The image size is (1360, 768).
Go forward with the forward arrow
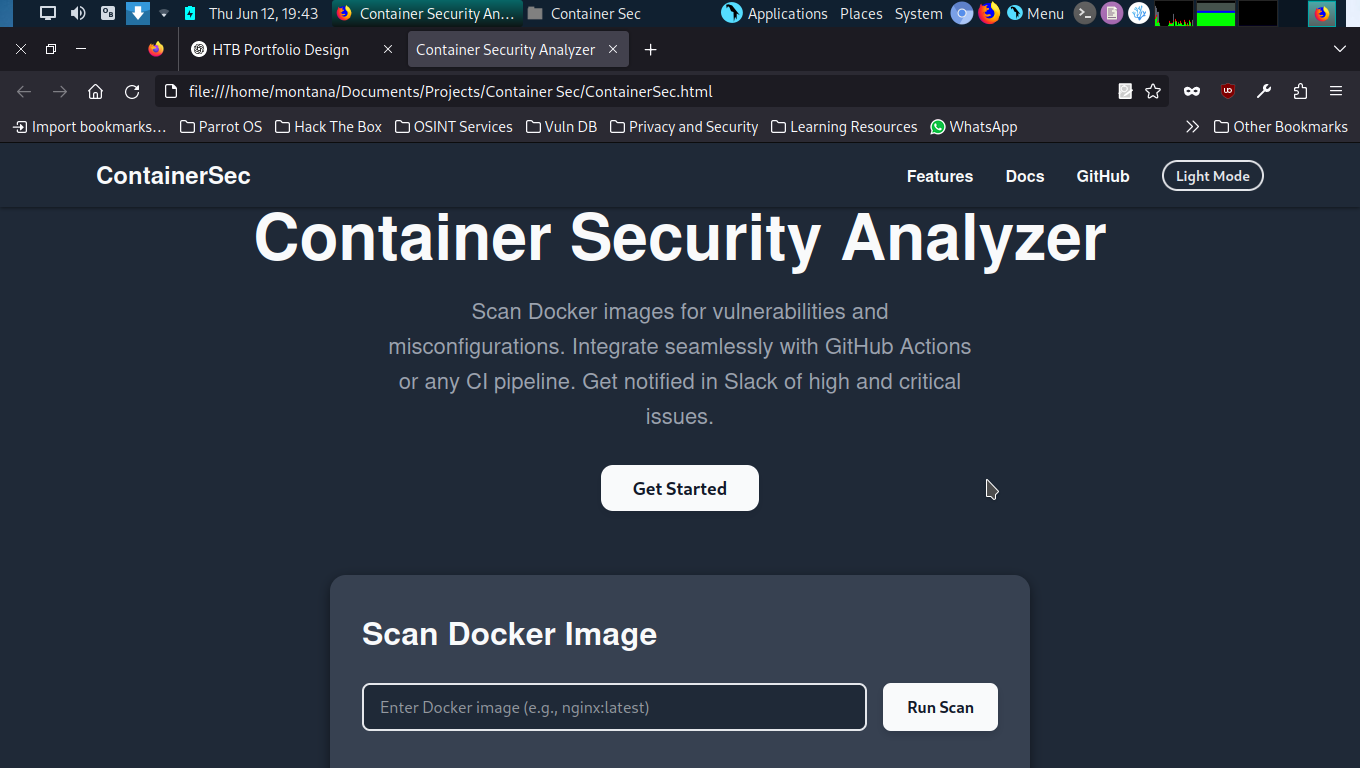60,91
